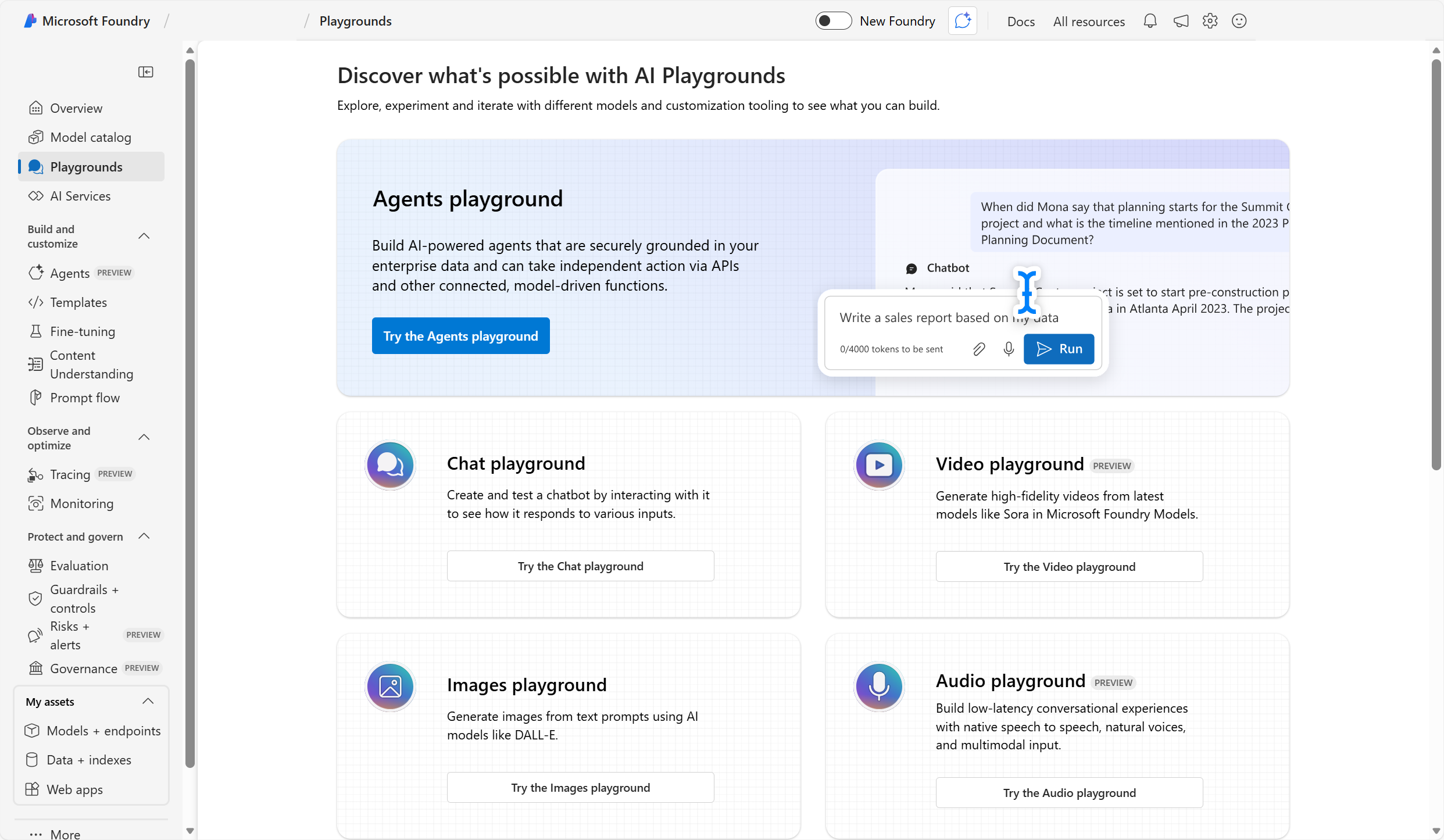This screenshot has height=840, width=1444.
Task: Give feedback via the smiley face icon
Action: click(1239, 20)
